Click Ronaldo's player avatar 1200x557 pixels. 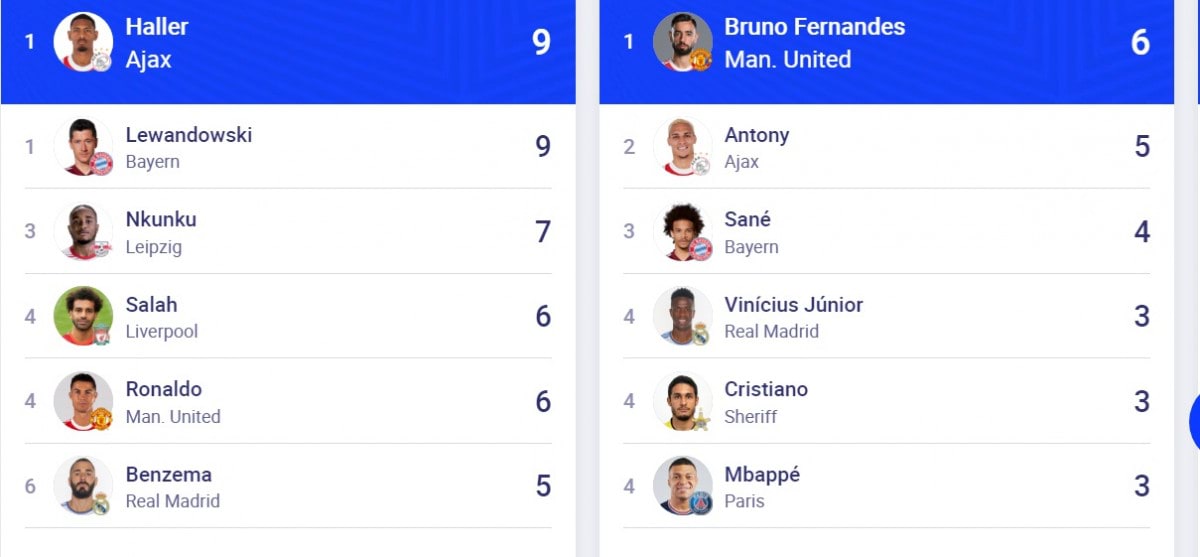tap(83, 401)
